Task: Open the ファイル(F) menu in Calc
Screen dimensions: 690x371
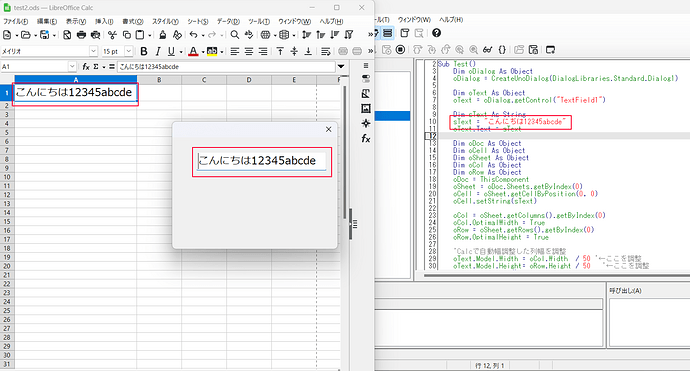Action: [15, 21]
